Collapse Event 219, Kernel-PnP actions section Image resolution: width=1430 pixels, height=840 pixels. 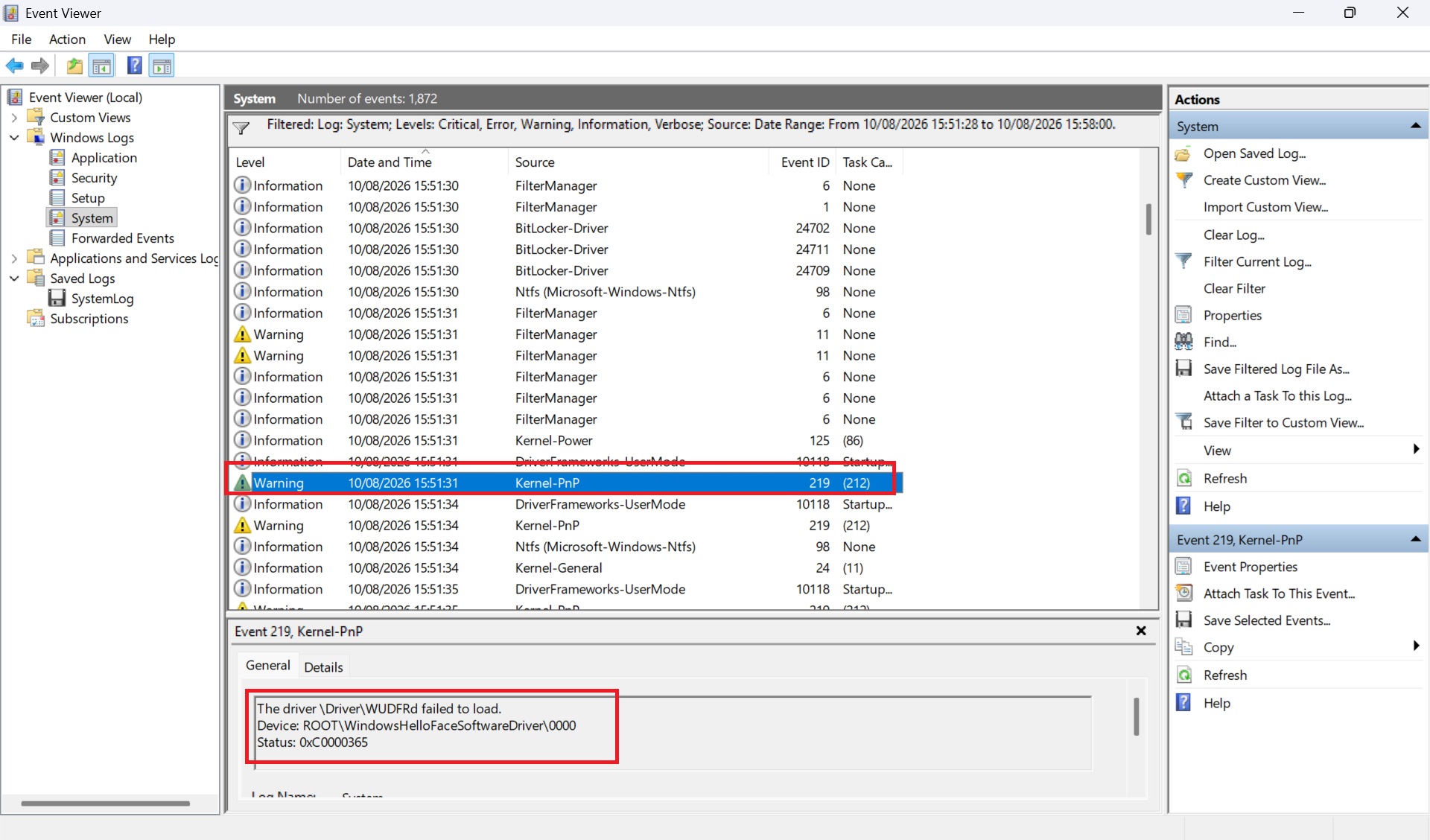[1415, 539]
